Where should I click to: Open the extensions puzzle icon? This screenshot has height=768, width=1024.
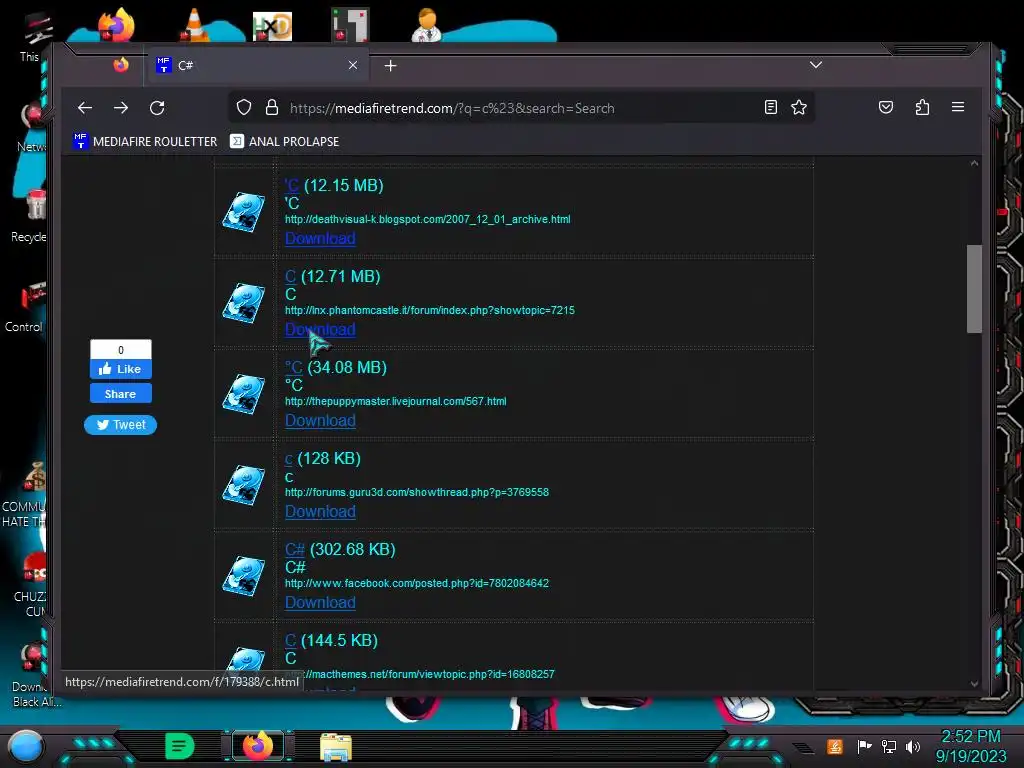[x=922, y=107]
